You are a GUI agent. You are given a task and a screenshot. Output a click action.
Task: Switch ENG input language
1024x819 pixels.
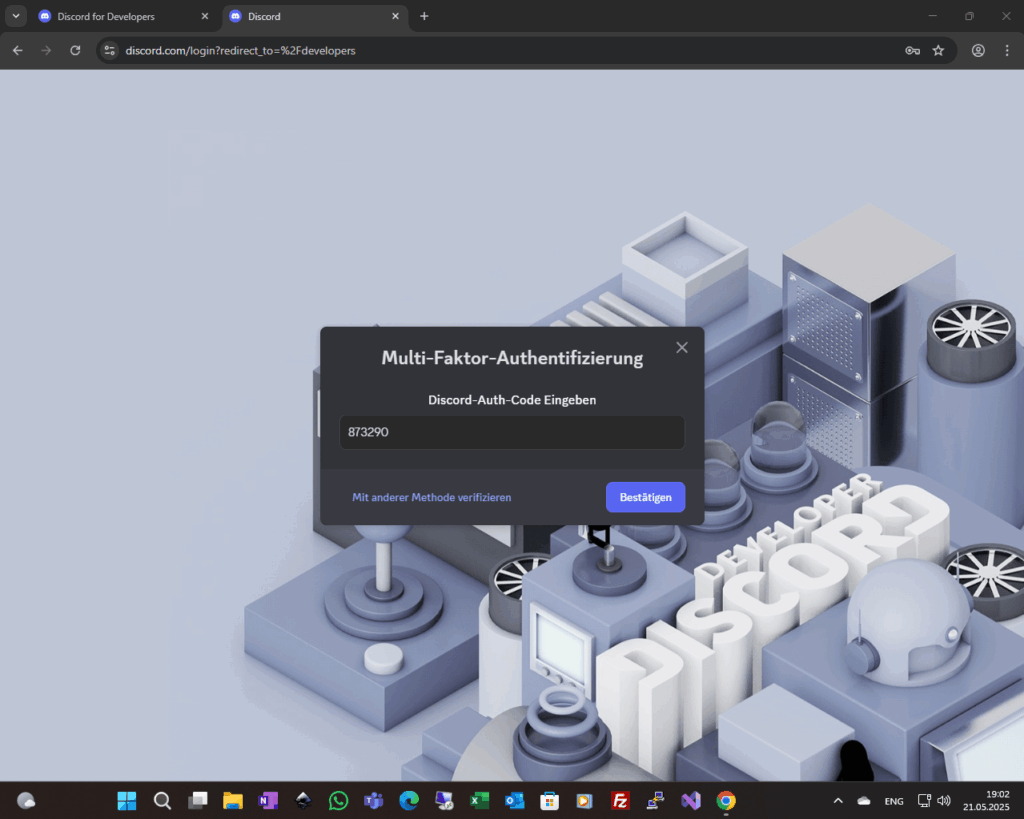click(x=894, y=801)
